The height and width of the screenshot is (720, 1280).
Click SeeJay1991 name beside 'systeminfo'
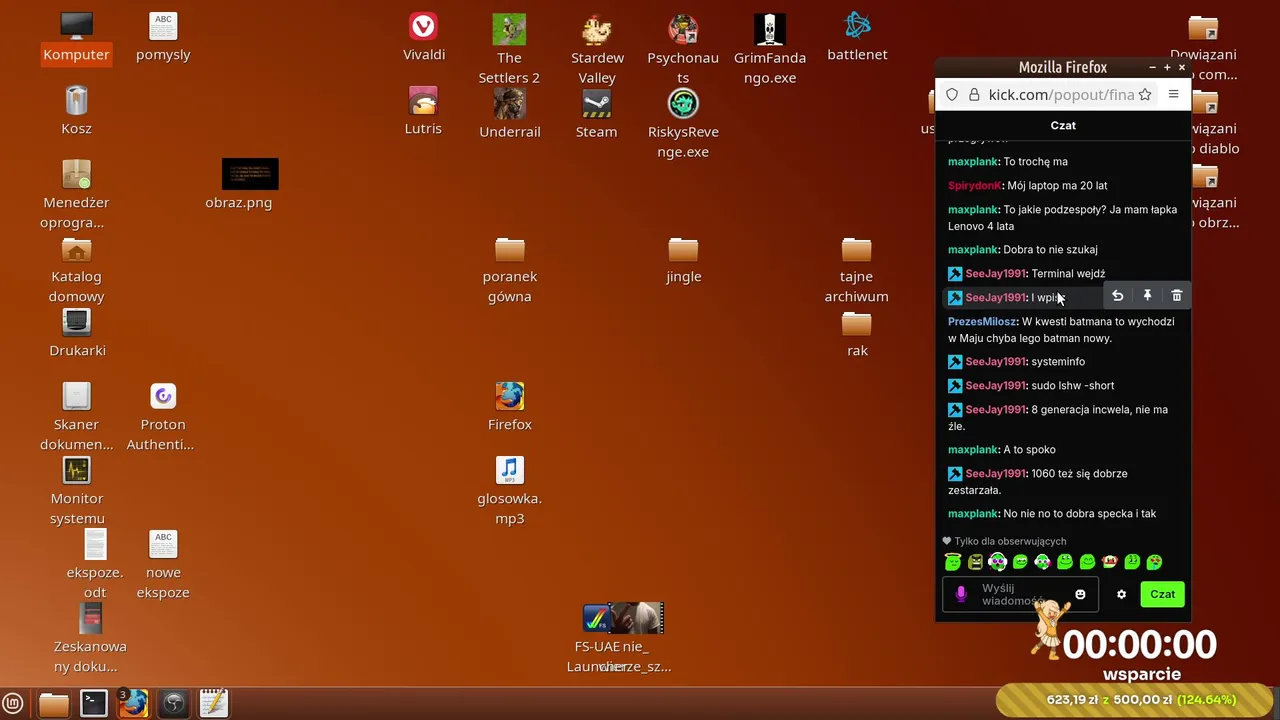[x=995, y=362]
